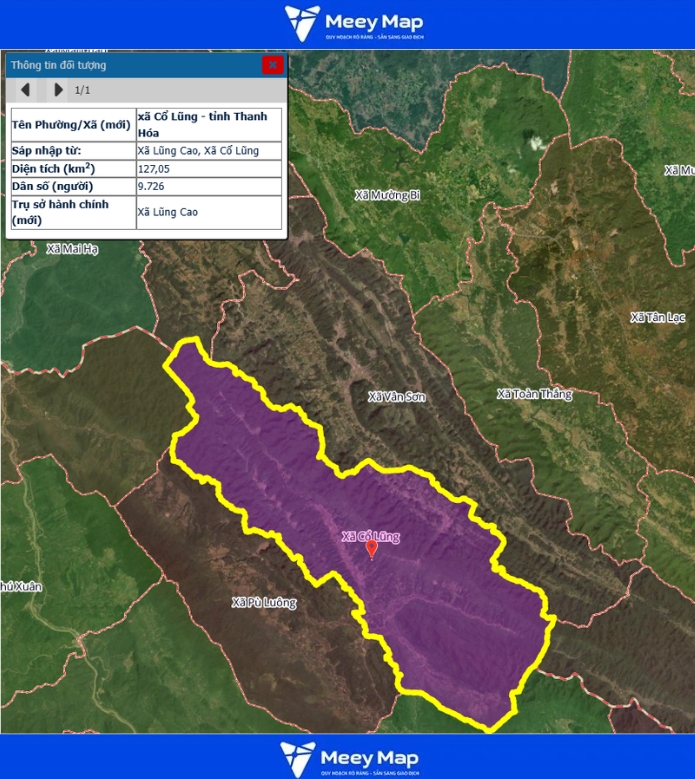Click the 1/1 page indicator

coord(84,90)
